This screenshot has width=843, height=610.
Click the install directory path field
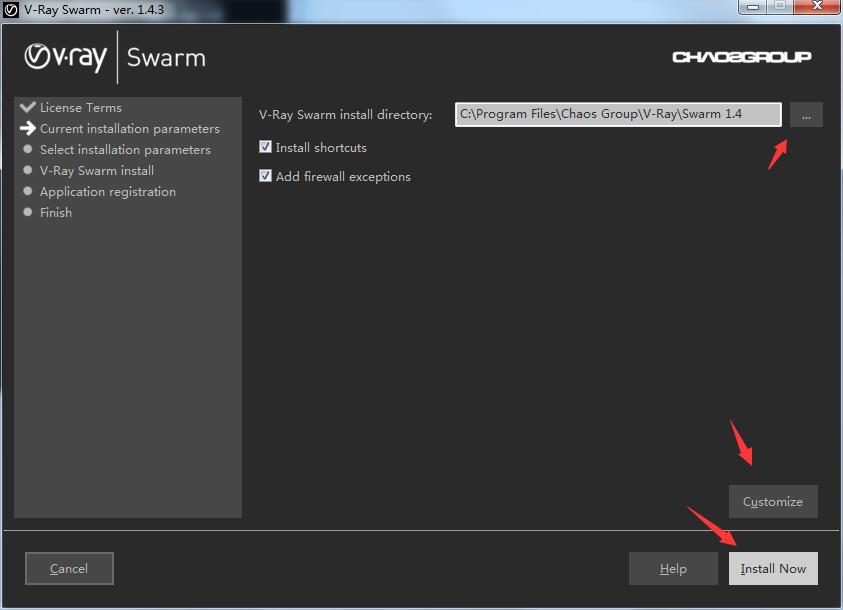[617, 114]
